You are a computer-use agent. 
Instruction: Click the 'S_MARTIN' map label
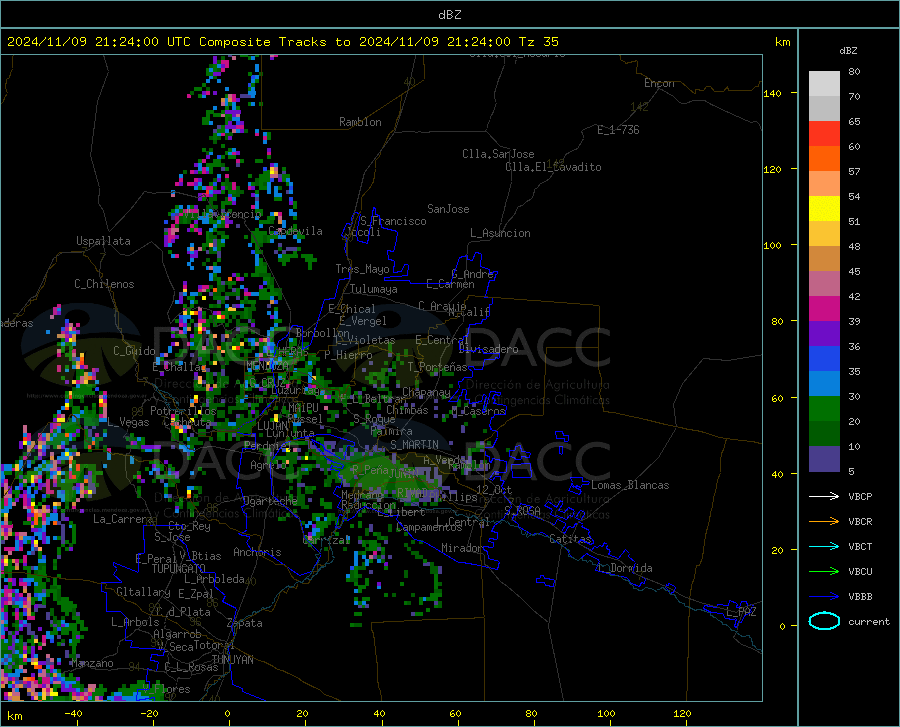(414, 445)
